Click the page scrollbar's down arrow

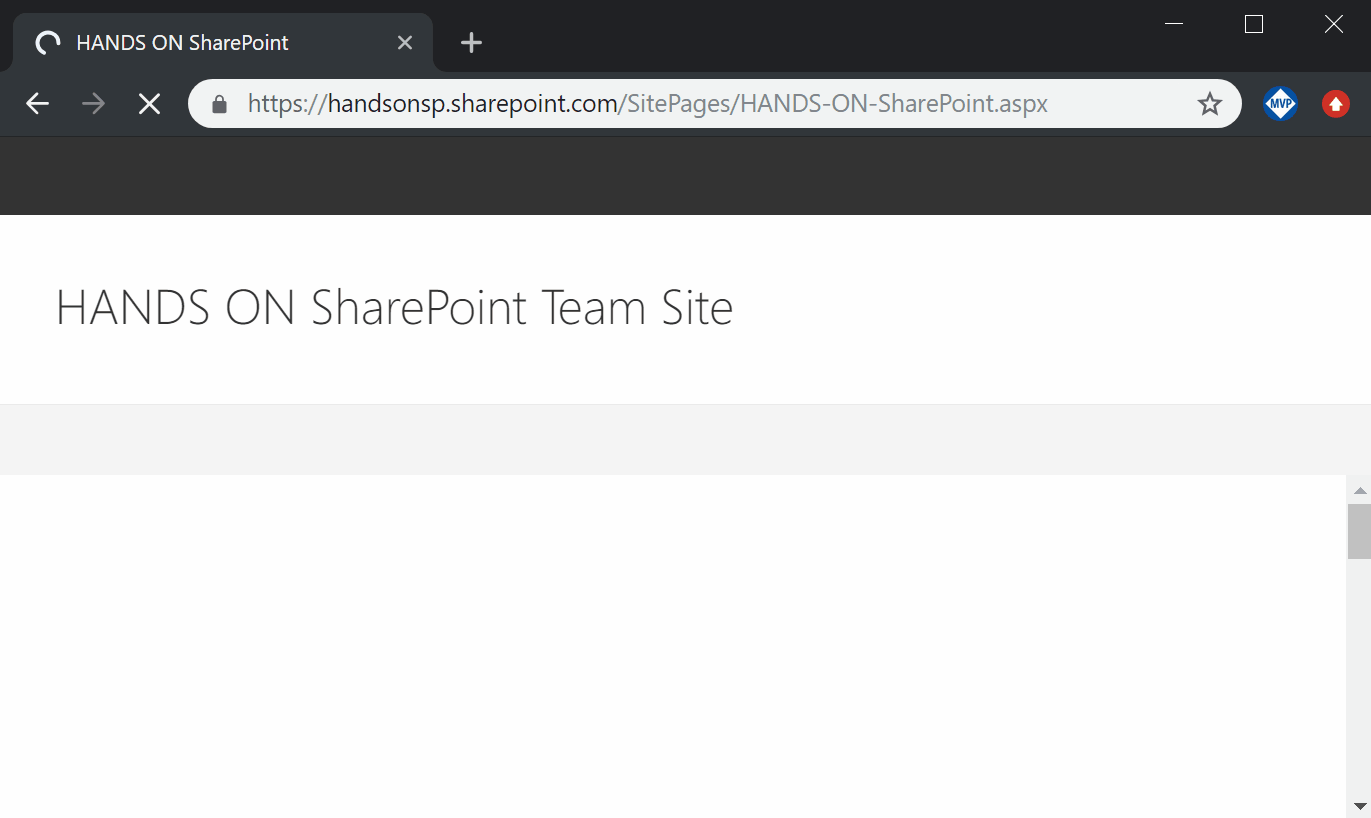point(1359,806)
